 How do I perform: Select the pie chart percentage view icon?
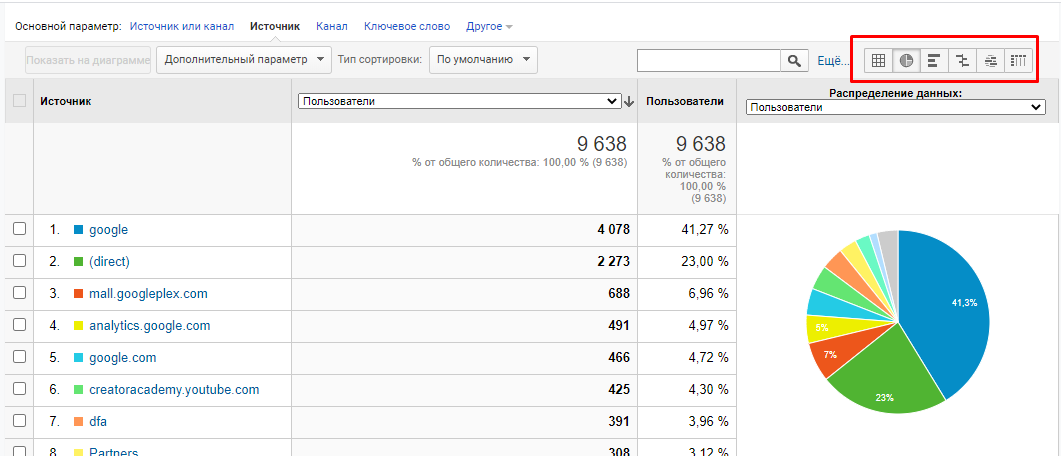tap(906, 60)
